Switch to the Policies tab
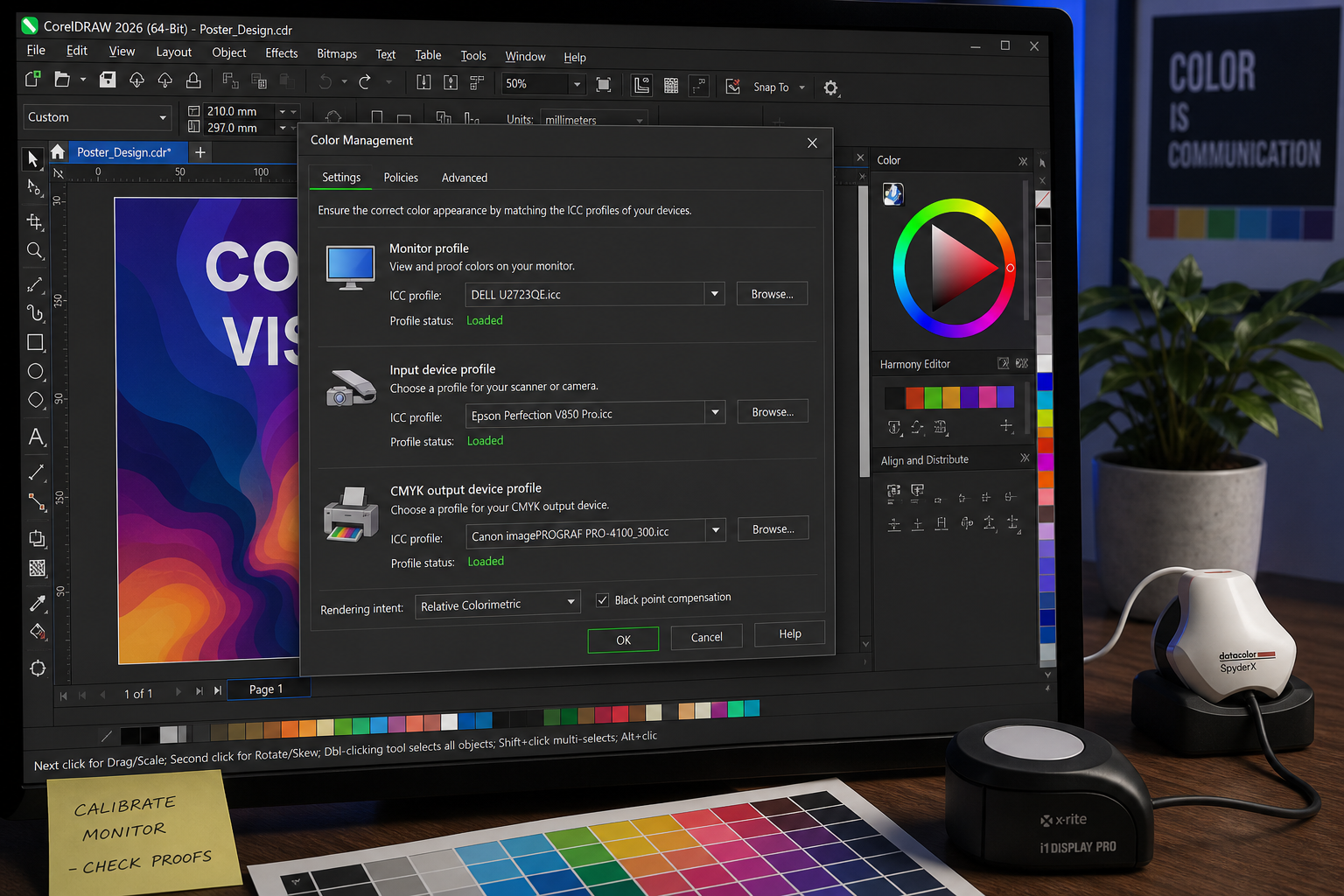Screen dimensions: 1344x896 pyautogui.click(x=401, y=178)
